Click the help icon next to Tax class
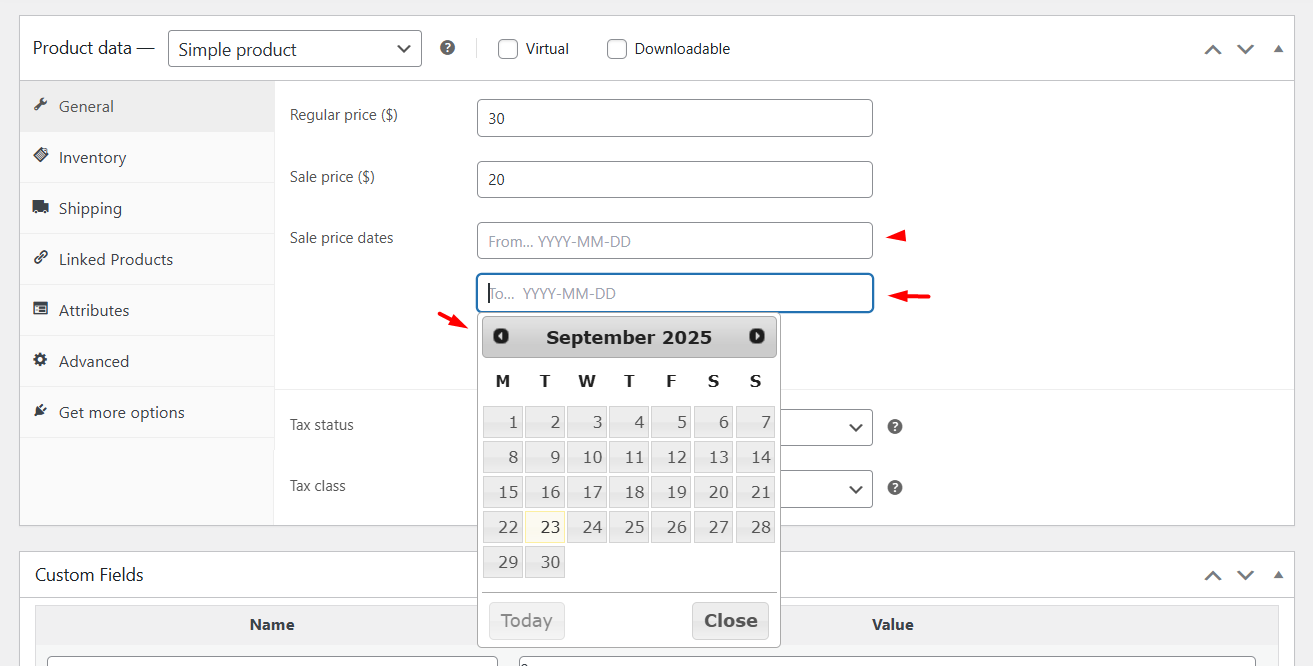The width and height of the screenshot is (1313, 666). 895,488
